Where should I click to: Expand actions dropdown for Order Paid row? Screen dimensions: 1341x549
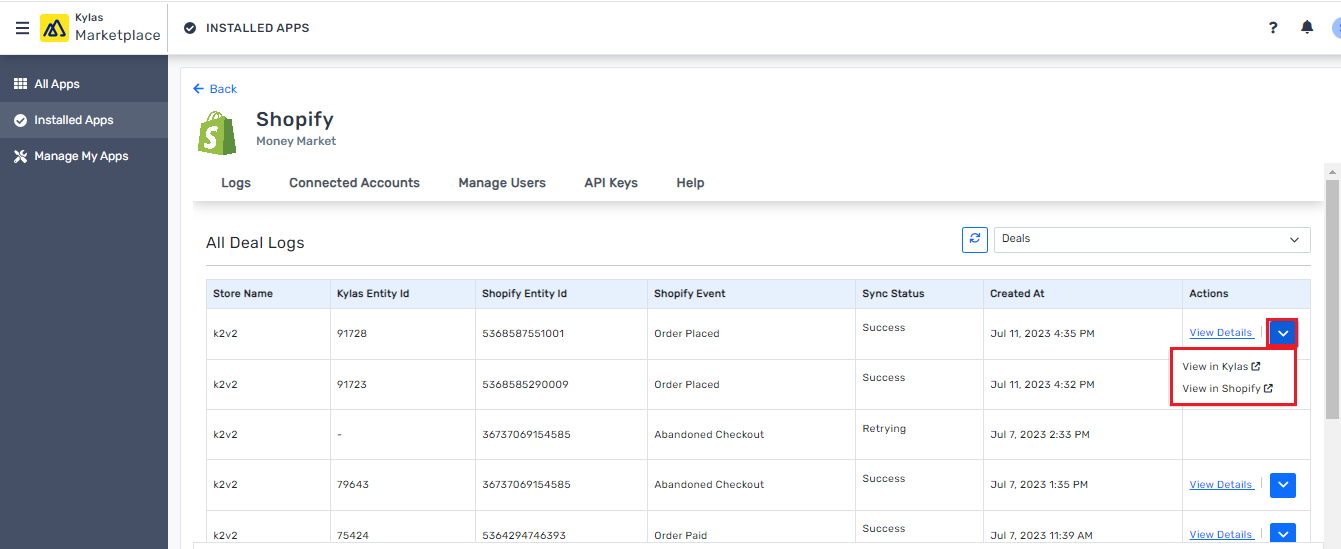point(1282,535)
